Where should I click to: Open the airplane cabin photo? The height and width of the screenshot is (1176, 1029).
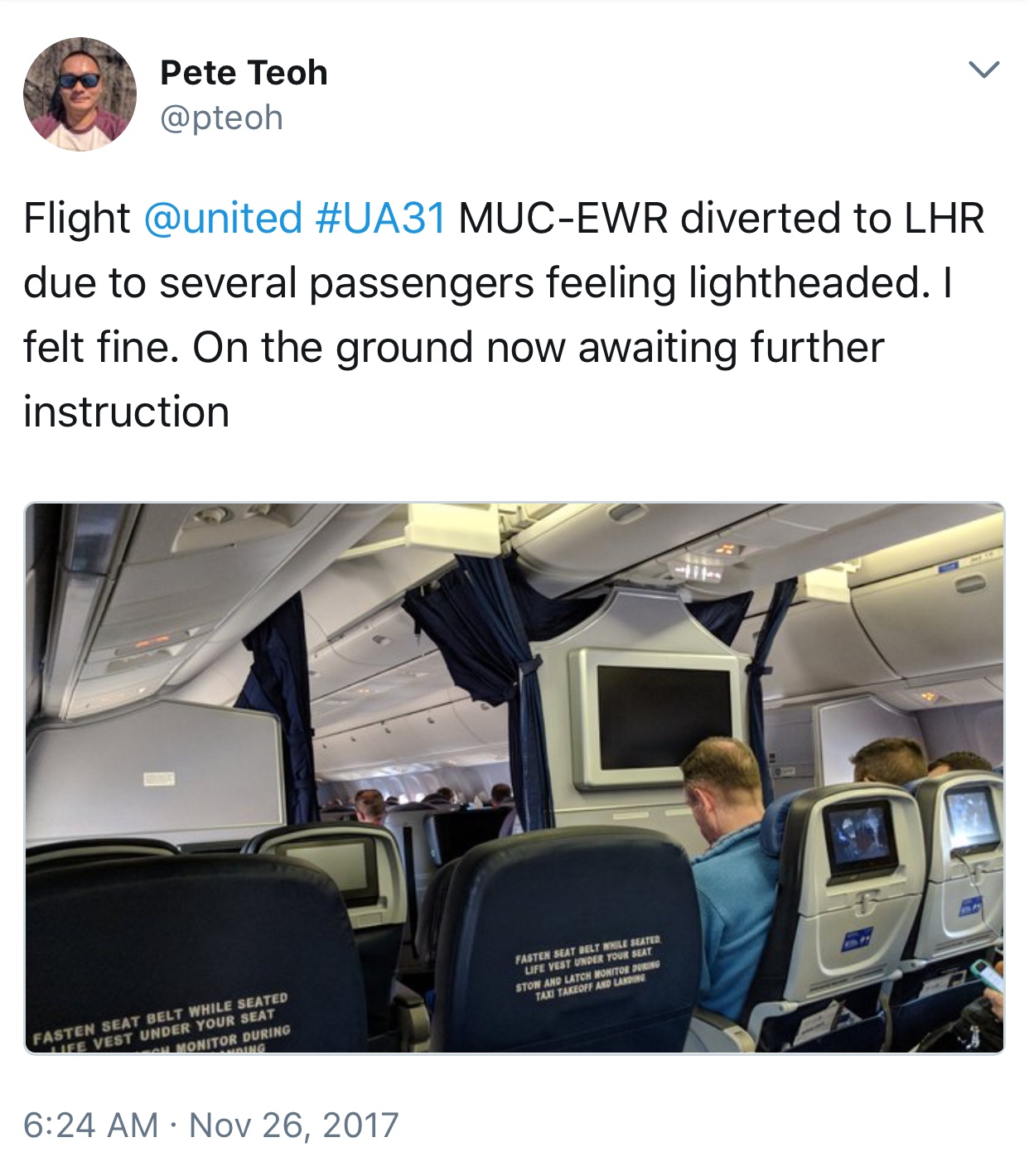click(514, 778)
